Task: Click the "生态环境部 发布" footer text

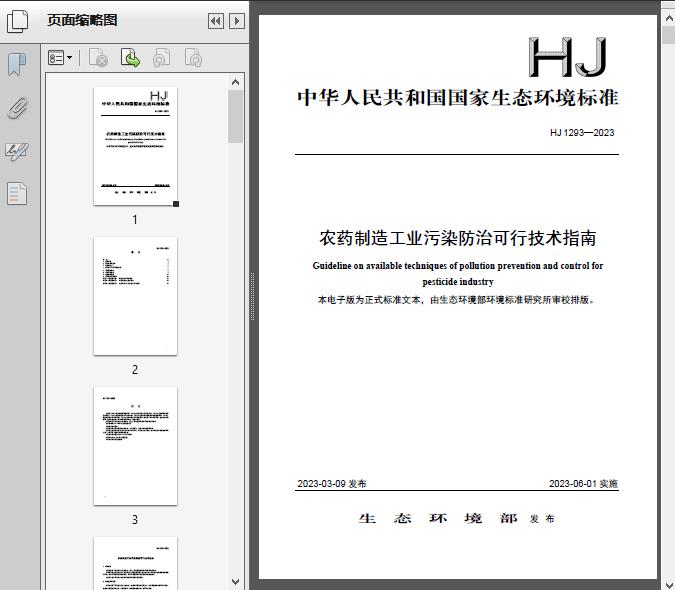Action: pos(457,518)
